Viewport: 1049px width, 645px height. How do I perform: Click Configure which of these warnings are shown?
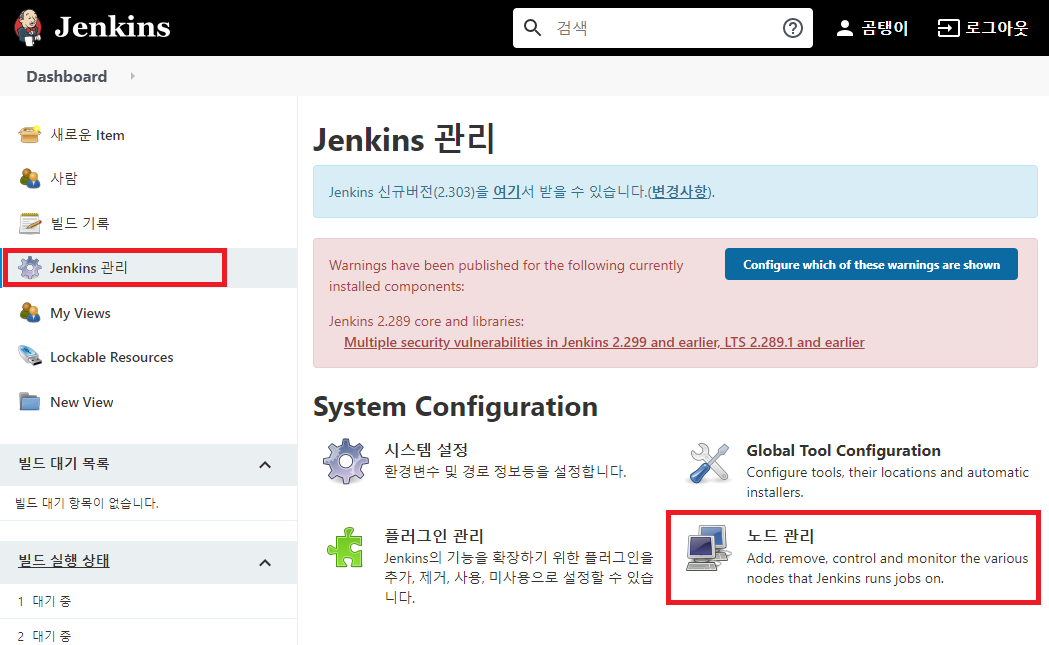tap(871, 264)
